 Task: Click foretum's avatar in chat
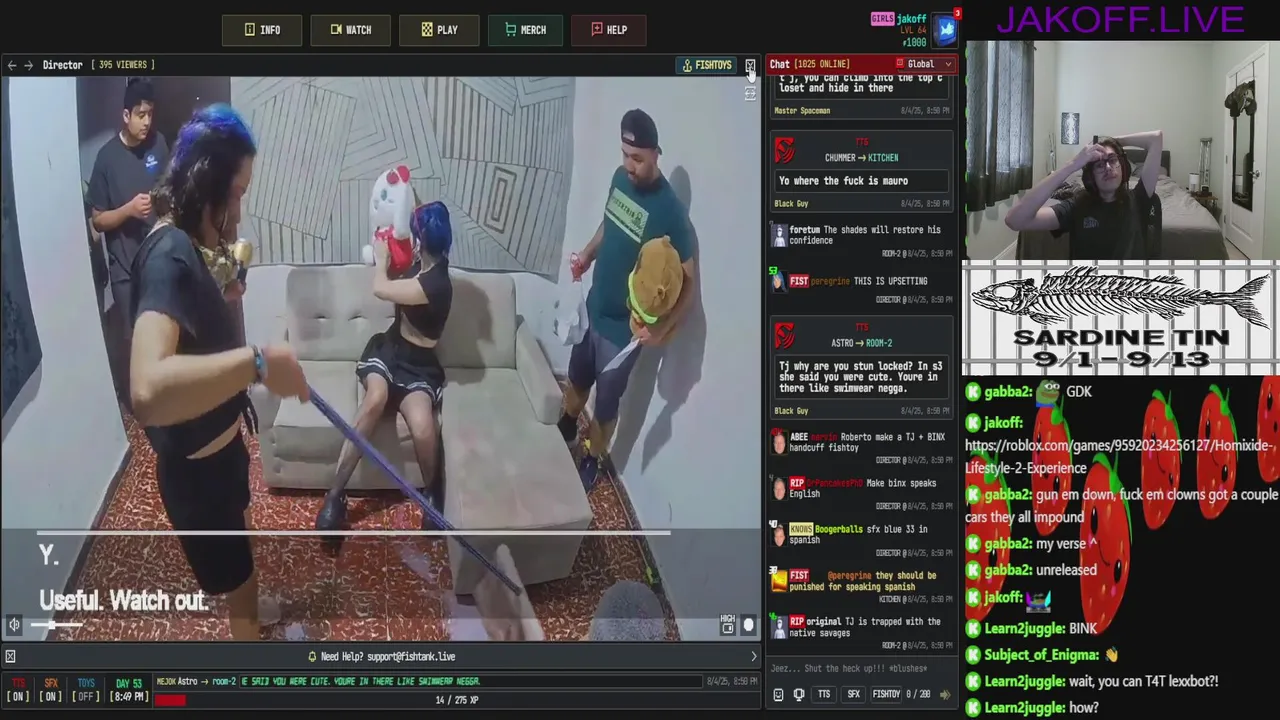[x=779, y=235]
